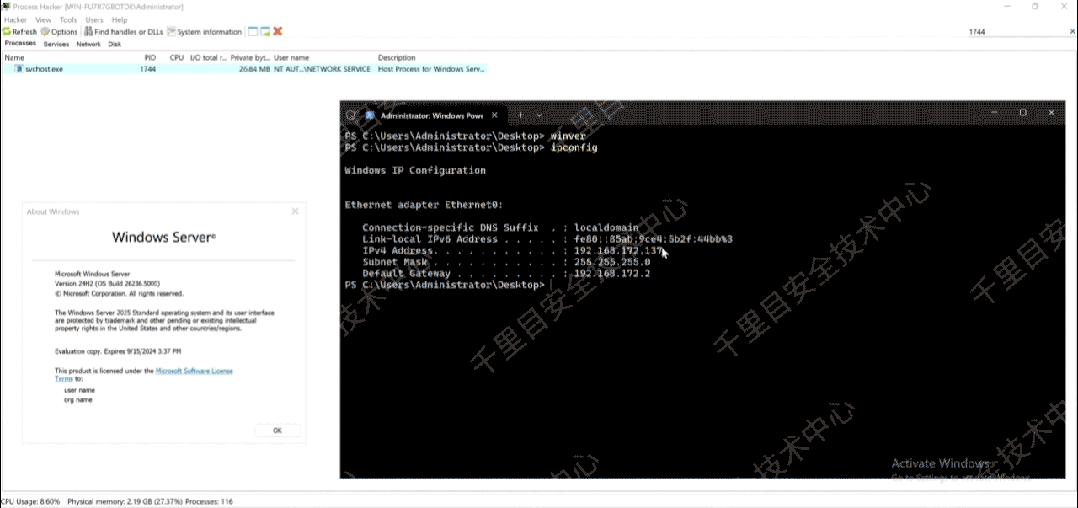Open the Hacker menu
Viewport: 1078px width, 508px height.
point(15,20)
